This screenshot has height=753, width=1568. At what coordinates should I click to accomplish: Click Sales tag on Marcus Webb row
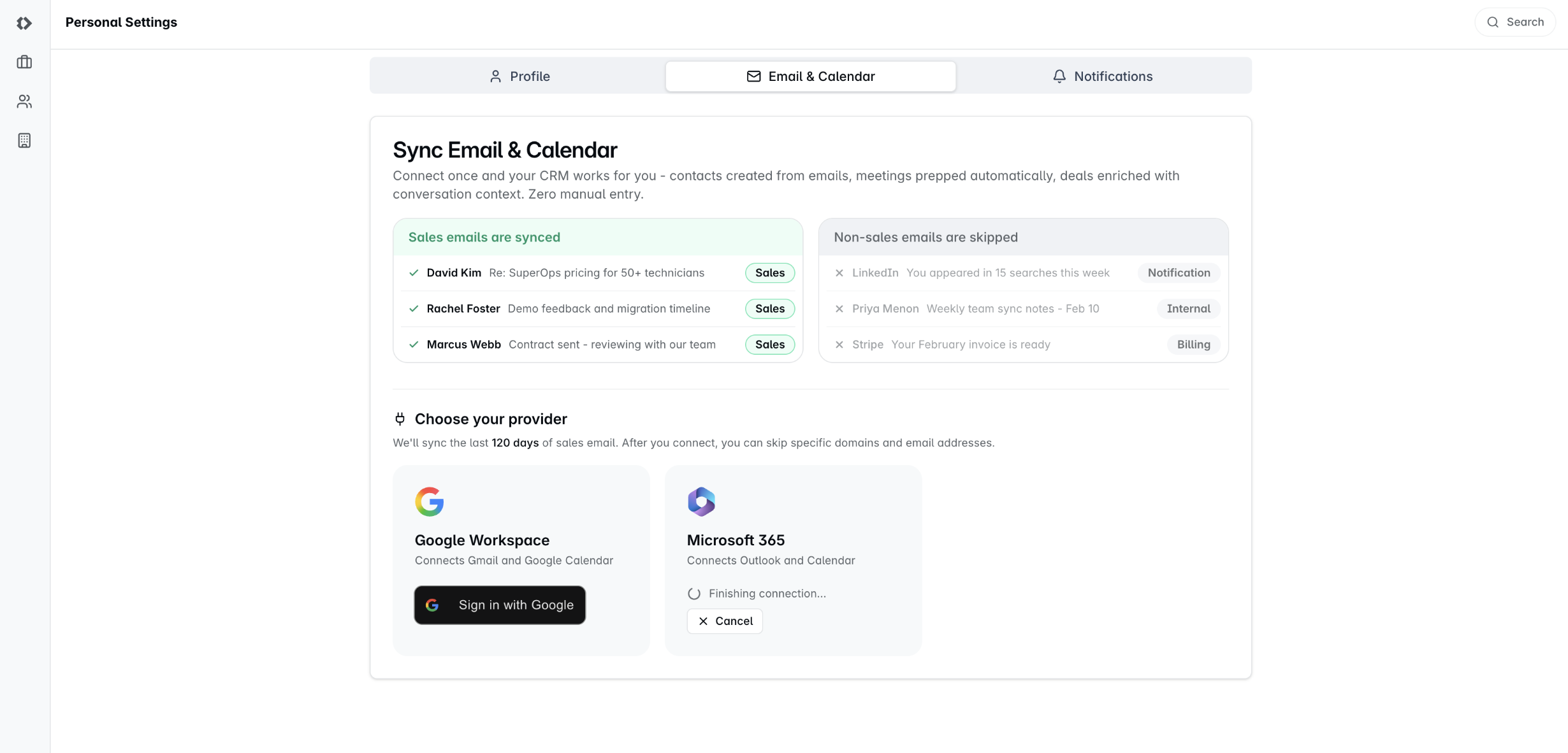770,345
